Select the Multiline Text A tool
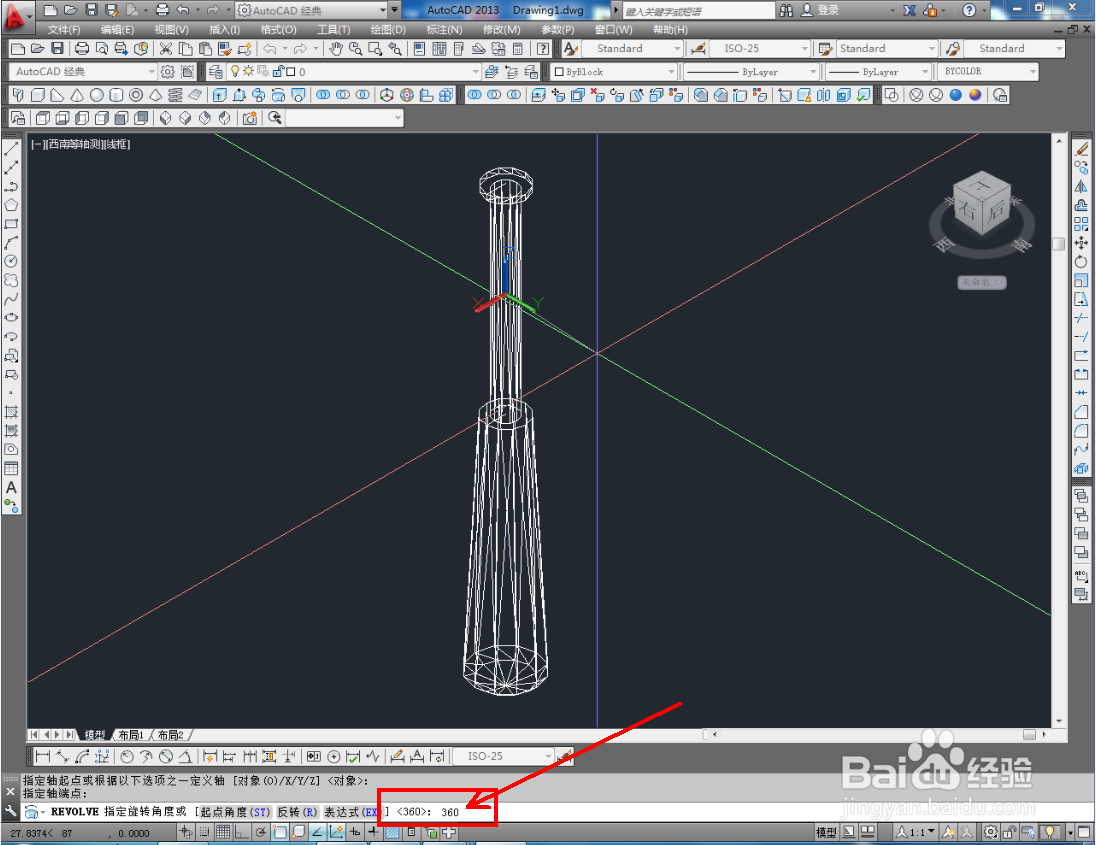 (x=11, y=487)
